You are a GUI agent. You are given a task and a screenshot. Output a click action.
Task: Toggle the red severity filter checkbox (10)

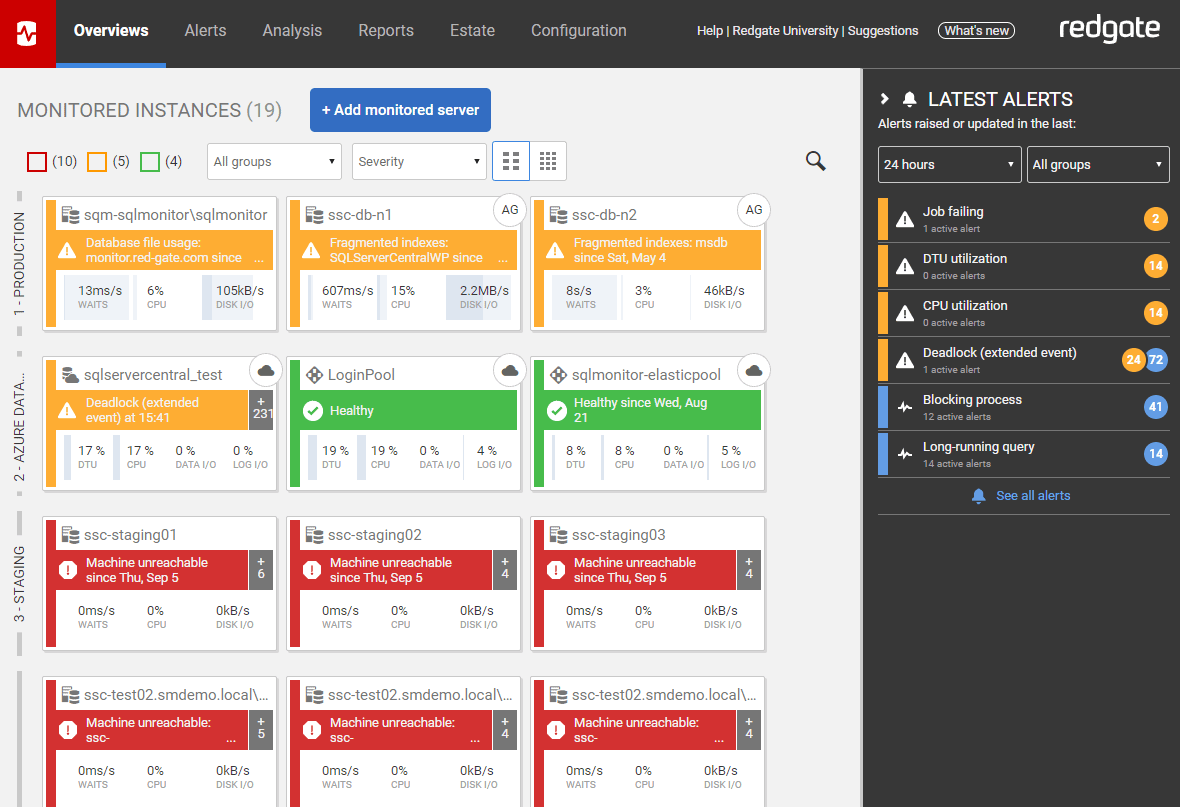pyautogui.click(x=37, y=160)
